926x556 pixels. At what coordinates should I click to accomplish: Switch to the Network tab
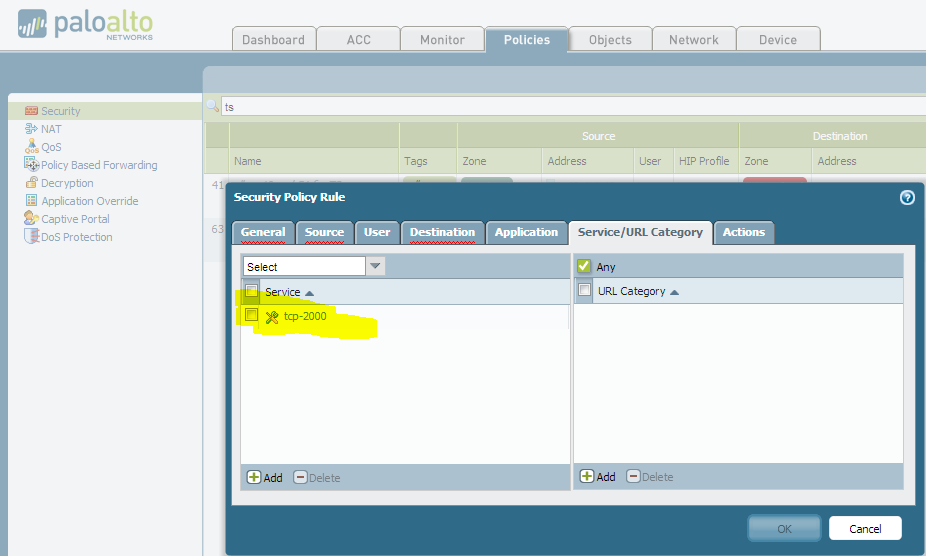694,39
